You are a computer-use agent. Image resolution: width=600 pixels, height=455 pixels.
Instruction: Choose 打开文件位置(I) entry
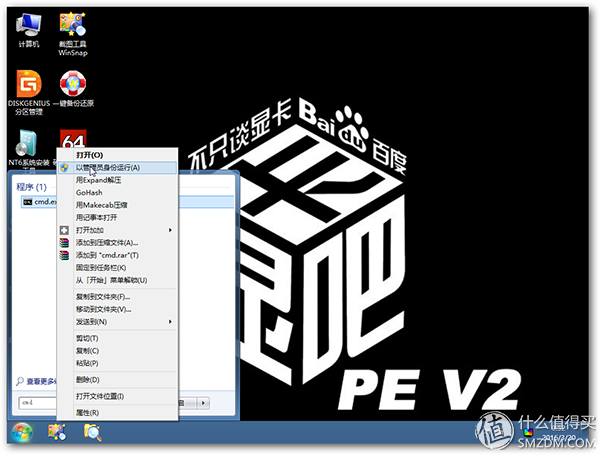pyautogui.click(x=117, y=396)
